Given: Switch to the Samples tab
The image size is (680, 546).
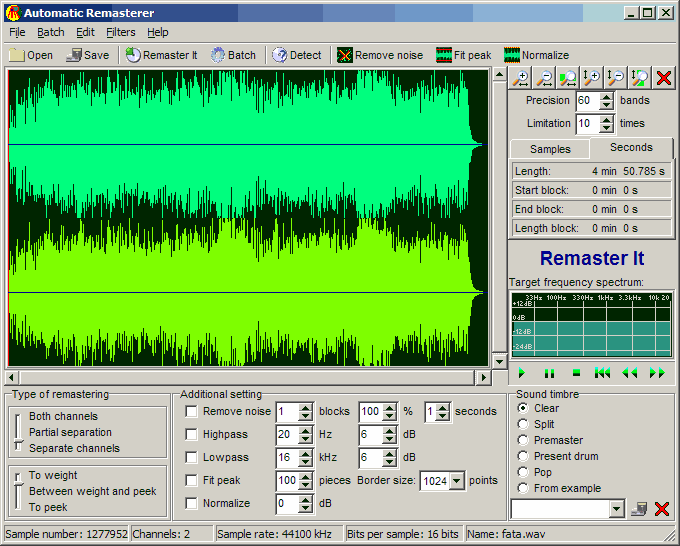Looking at the screenshot, I should (x=550, y=149).
